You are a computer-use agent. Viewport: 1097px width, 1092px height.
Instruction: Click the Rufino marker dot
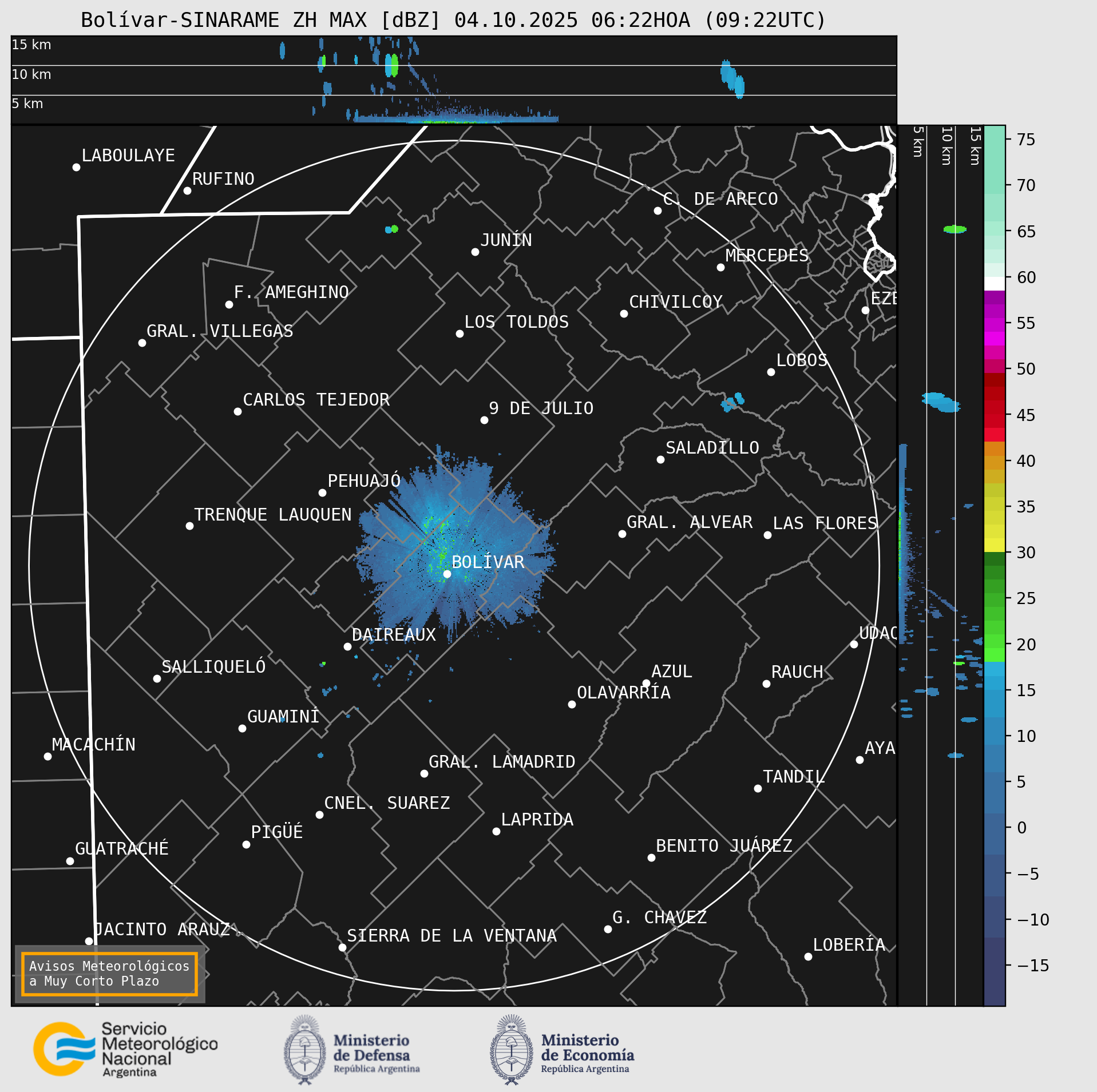[187, 190]
